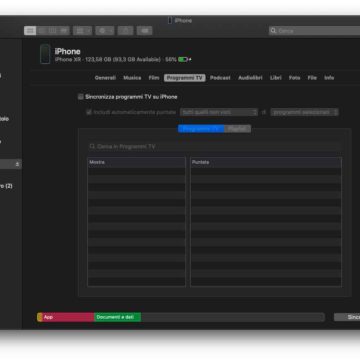The height and width of the screenshot is (360, 360).
Task: Open the Libri tab
Action: (x=276, y=78)
